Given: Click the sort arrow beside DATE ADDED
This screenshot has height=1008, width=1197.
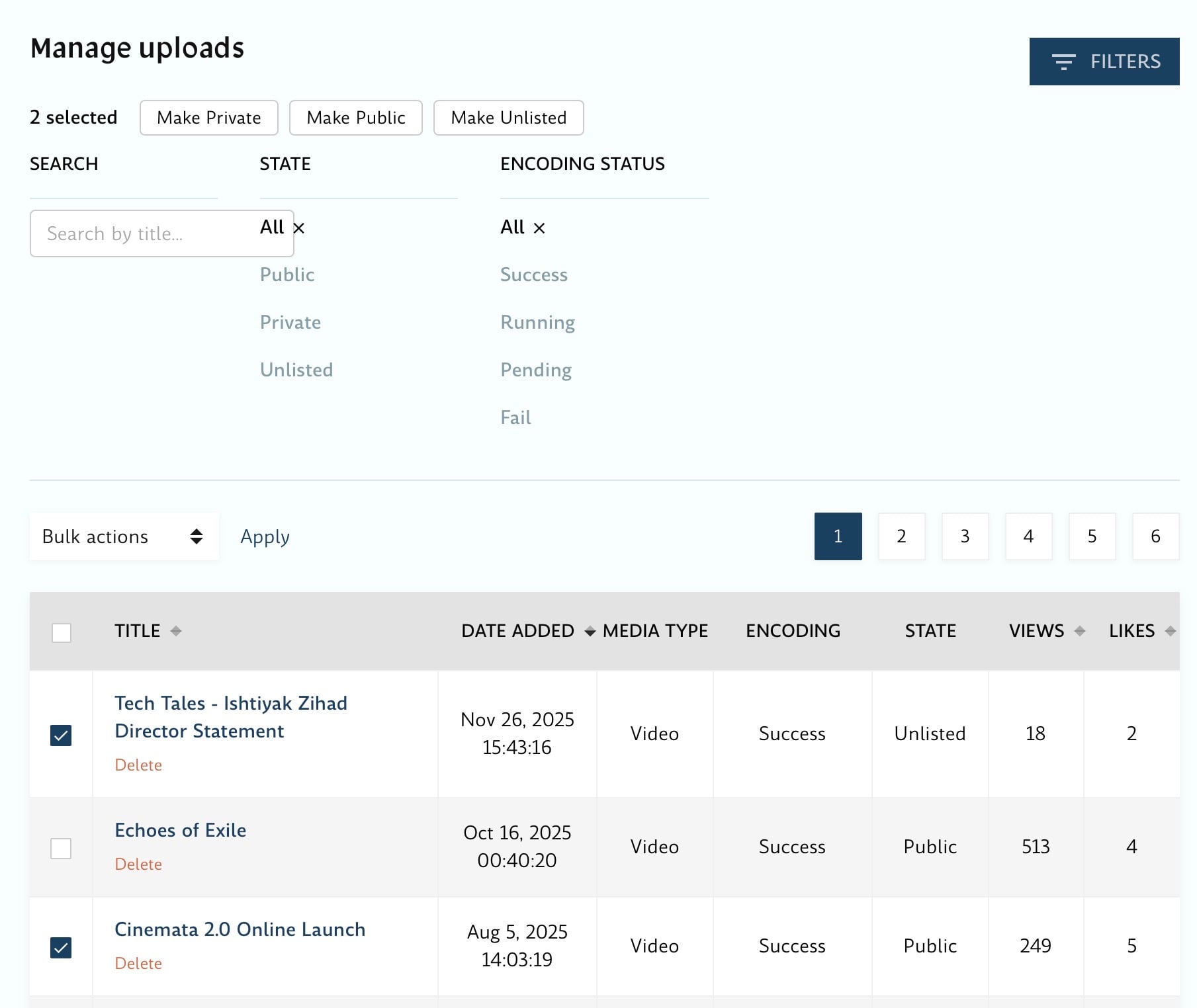Looking at the screenshot, I should [x=590, y=632].
